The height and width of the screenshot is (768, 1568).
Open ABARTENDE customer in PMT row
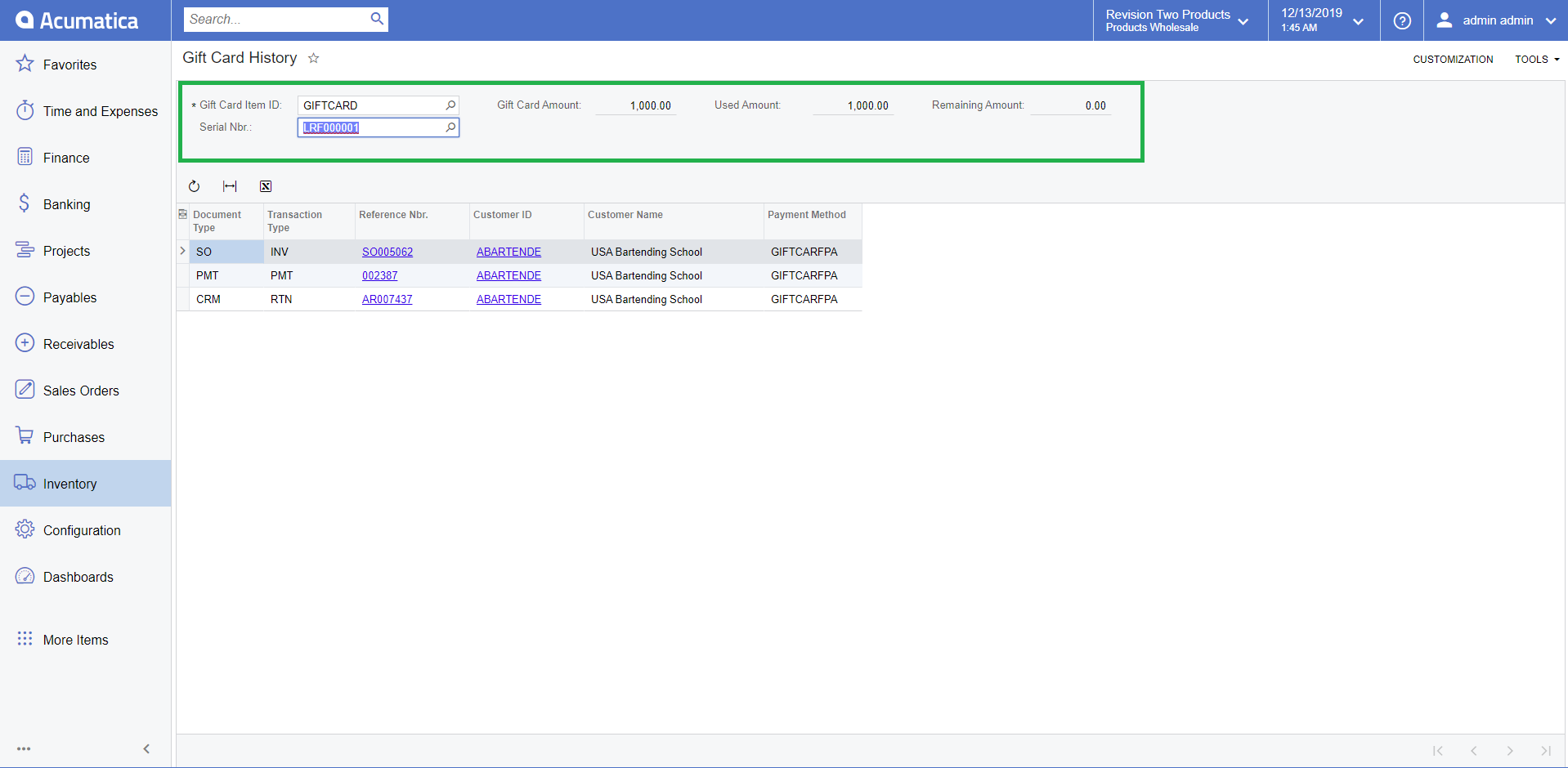pyautogui.click(x=508, y=275)
